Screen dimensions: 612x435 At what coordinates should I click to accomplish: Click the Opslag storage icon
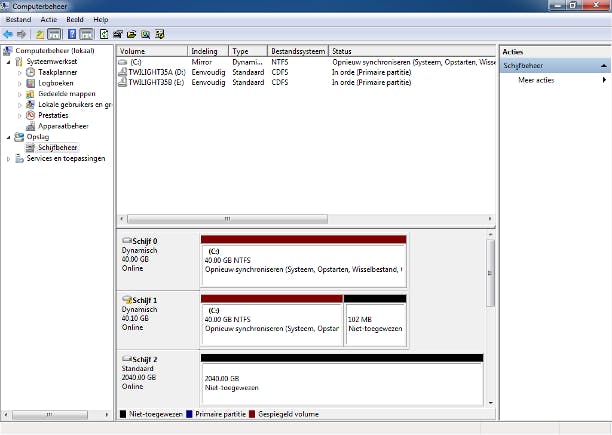pos(19,137)
